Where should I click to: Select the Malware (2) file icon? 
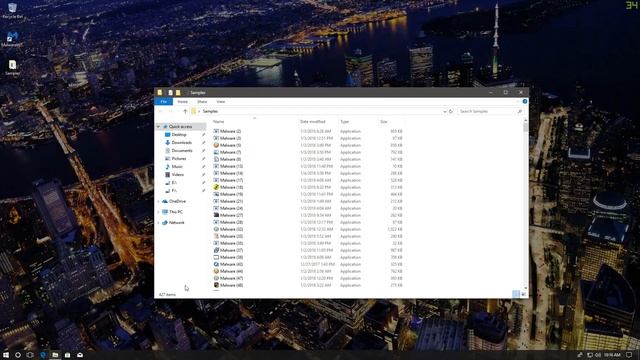216,131
